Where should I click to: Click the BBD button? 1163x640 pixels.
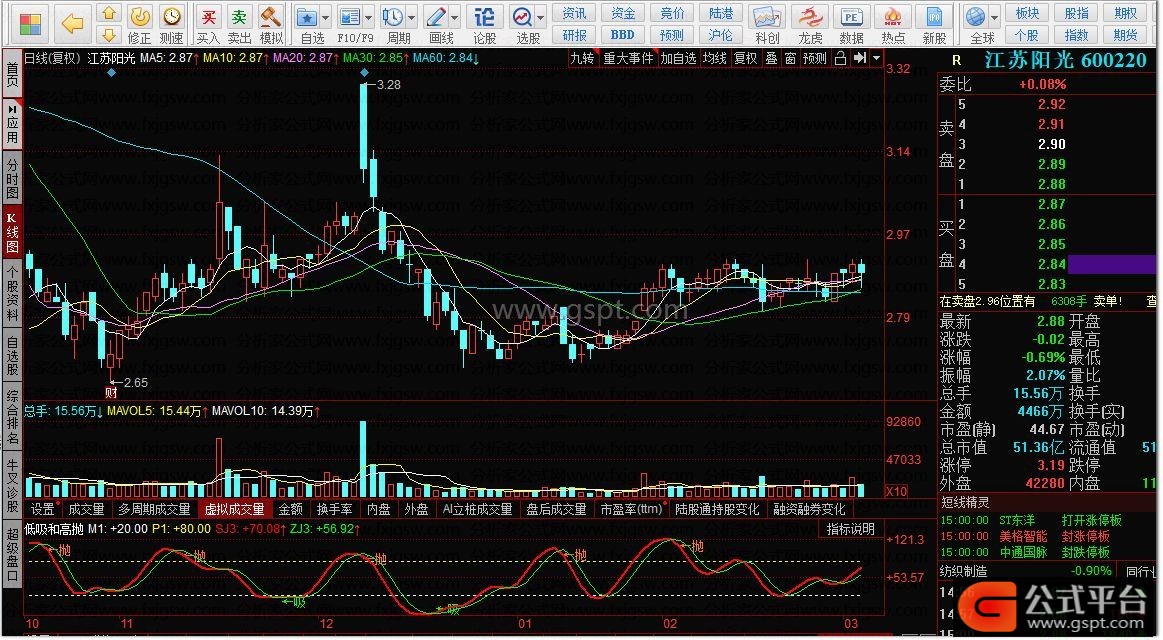(623, 35)
